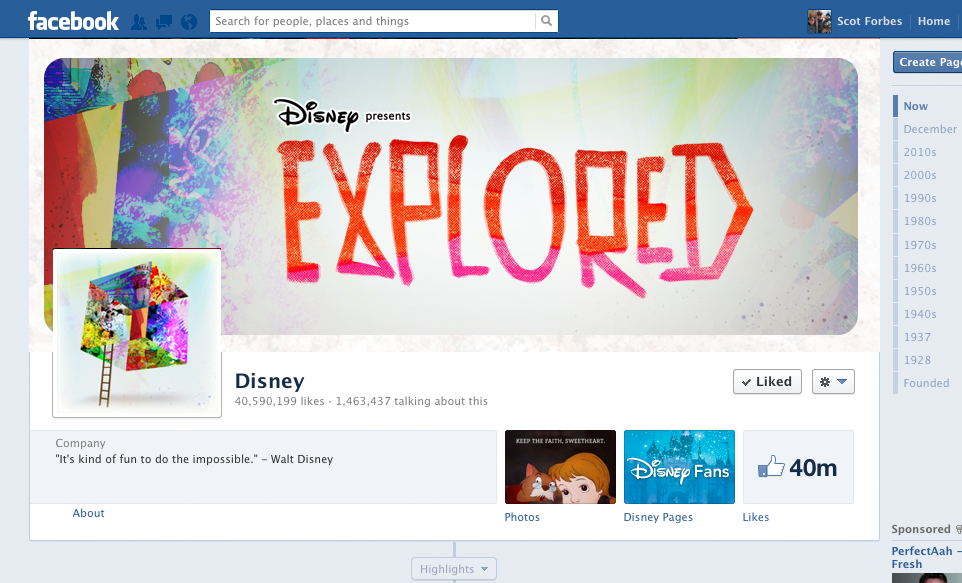Jump to 1950s in timeline
Viewport: 962px width, 583px height.
[x=920, y=292]
